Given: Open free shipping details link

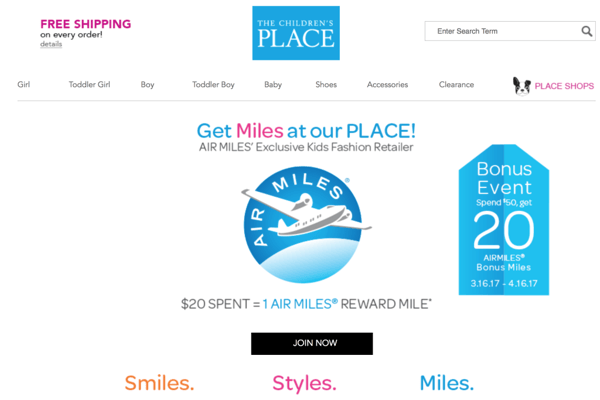Looking at the screenshot, I should coord(51,44).
